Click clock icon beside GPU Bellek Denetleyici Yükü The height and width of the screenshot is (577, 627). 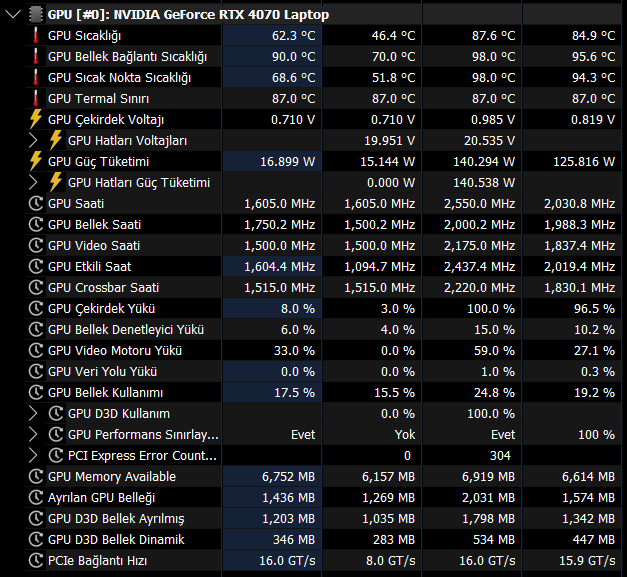coord(36,329)
